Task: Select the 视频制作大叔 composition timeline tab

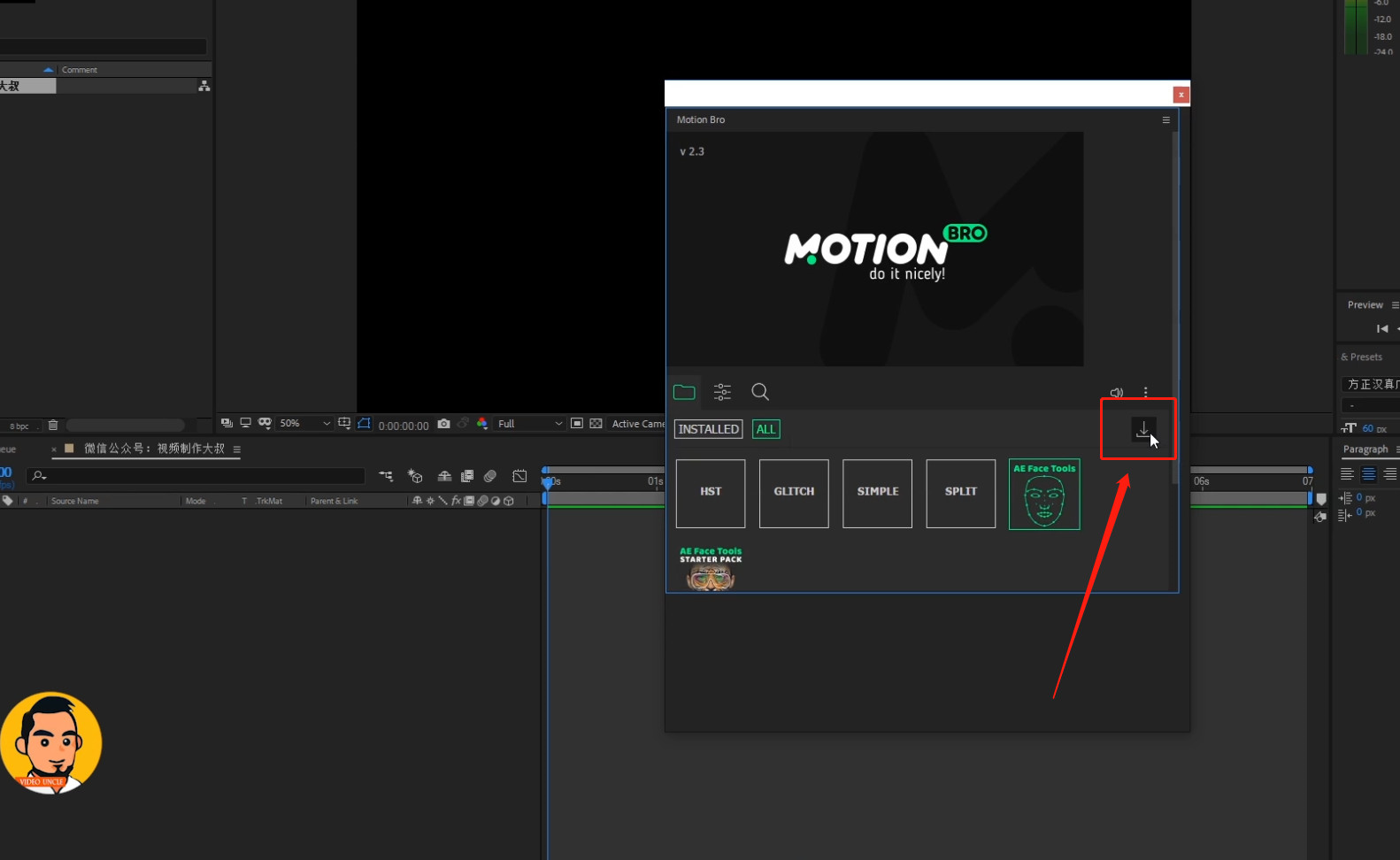Action: point(154,449)
